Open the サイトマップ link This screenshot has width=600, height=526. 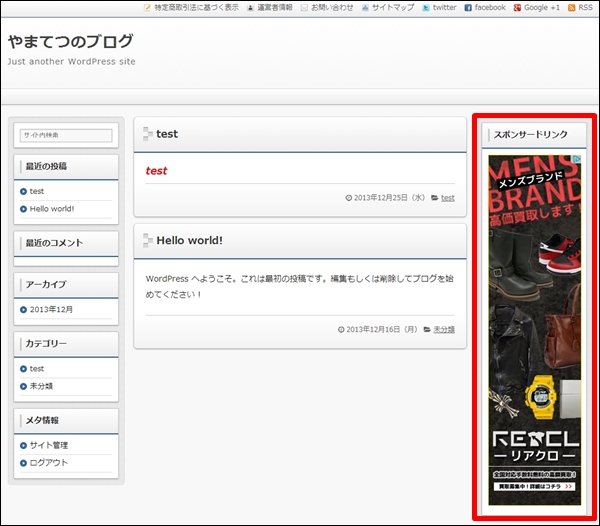393,7
